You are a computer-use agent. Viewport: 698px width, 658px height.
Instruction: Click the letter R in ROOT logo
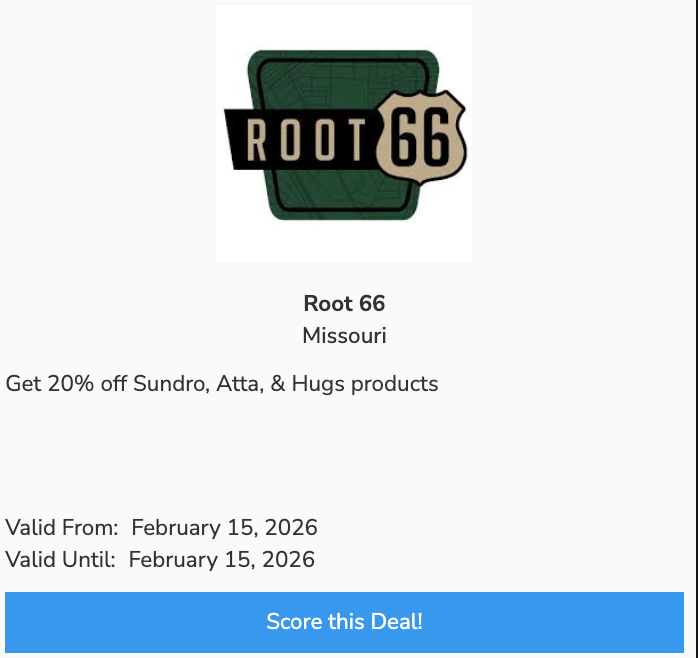[x=256, y=141]
